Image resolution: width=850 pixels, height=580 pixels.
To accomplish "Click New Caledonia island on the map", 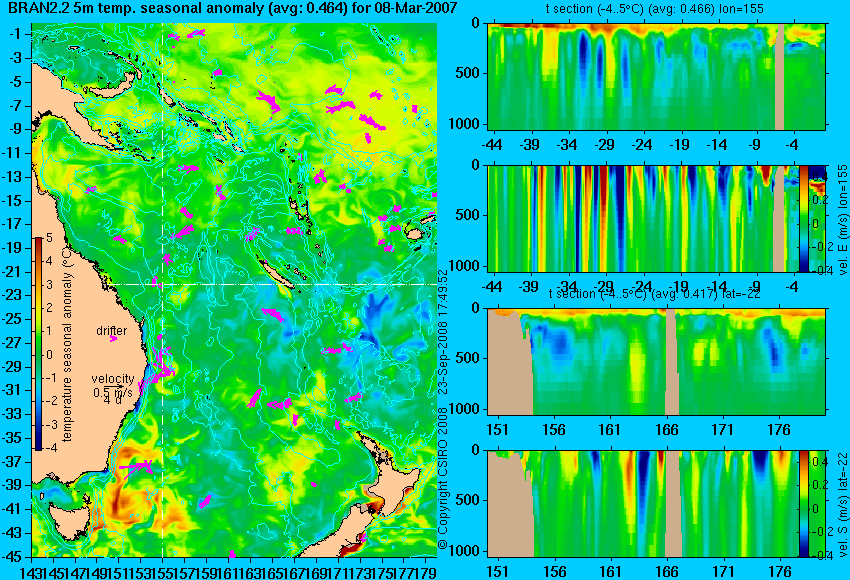I will (278, 275).
